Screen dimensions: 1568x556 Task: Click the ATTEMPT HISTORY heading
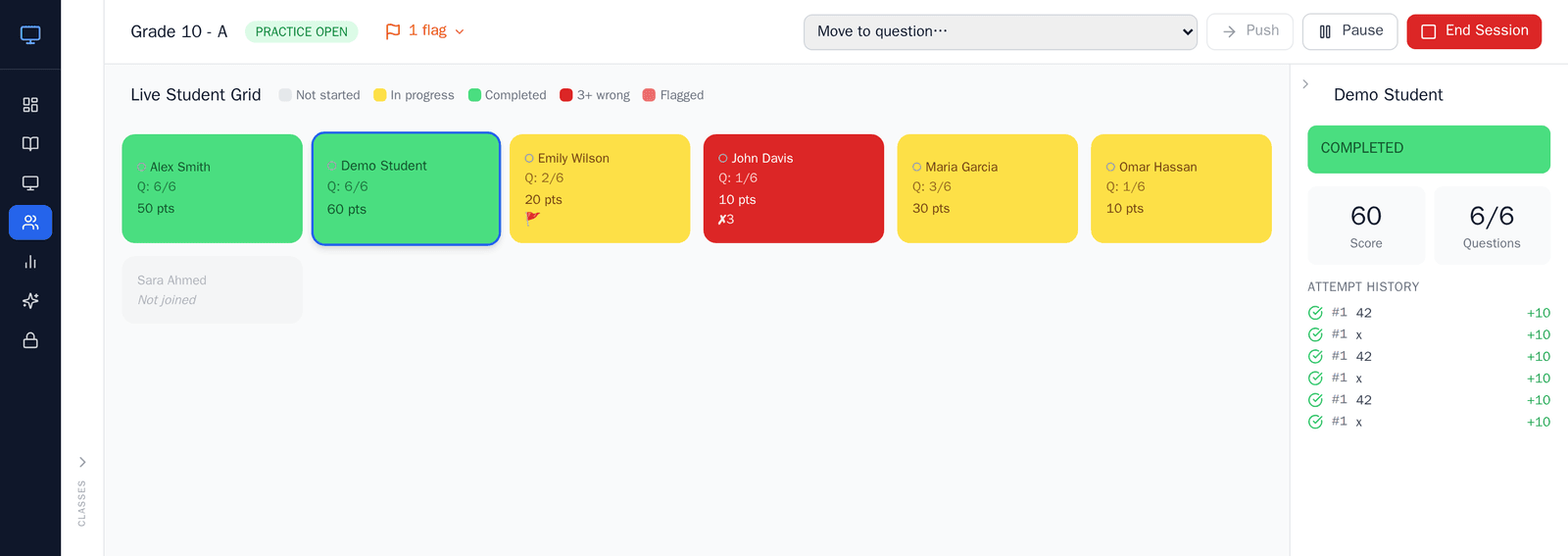click(1363, 287)
